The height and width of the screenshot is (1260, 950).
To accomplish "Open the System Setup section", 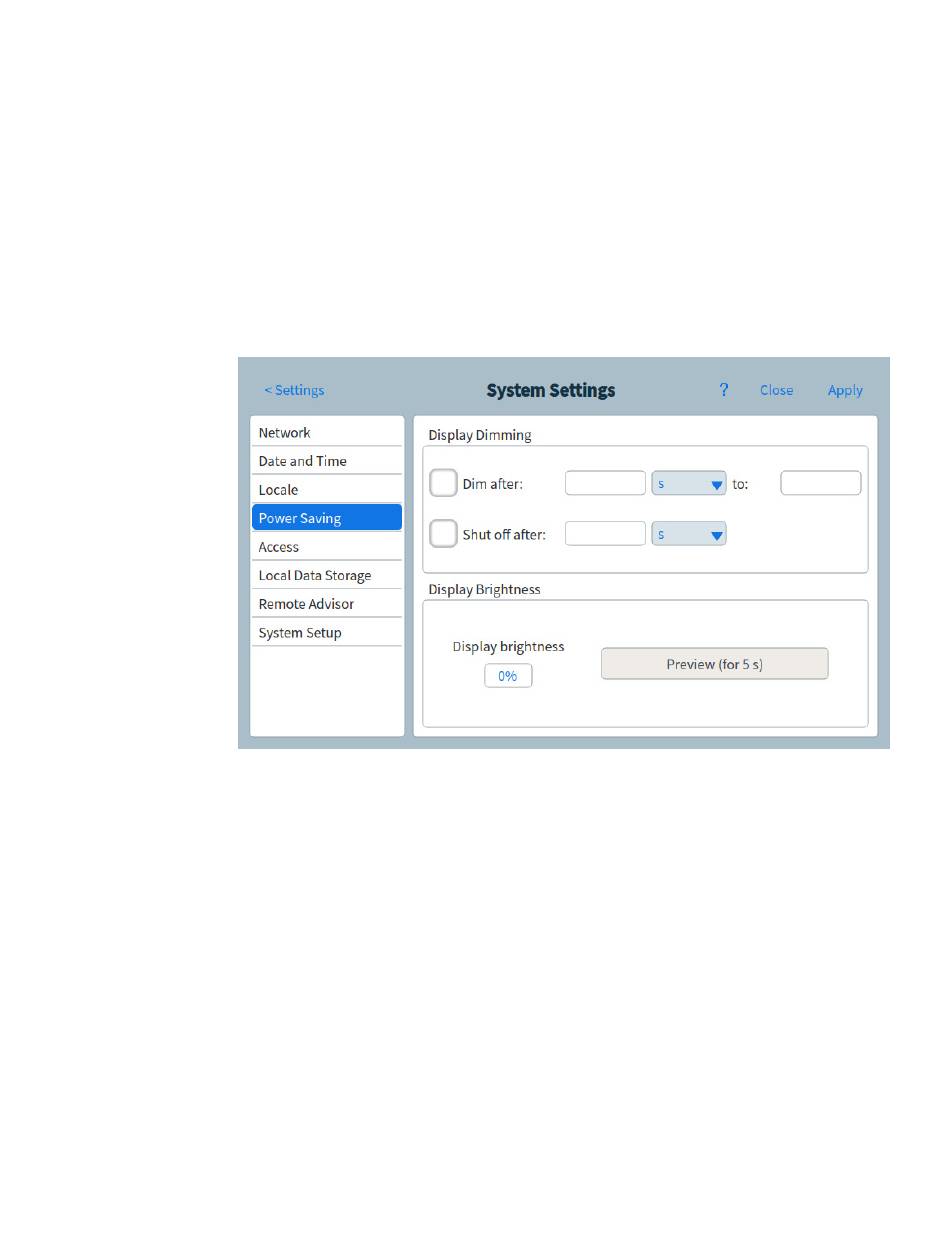I will 327,632.
